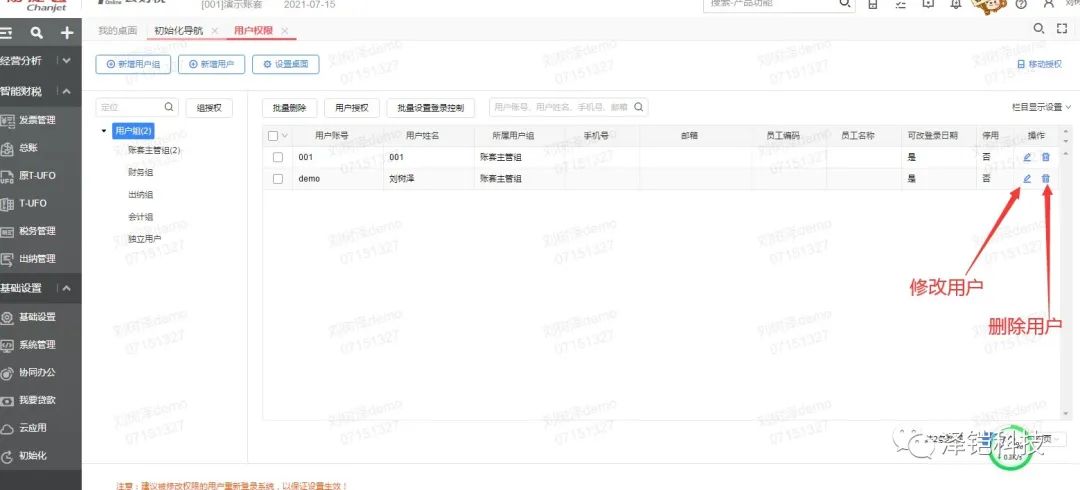Click the 组授权 button
Image resolution: width=1080 pixels, height=490 pixels.
click(209, 108)
